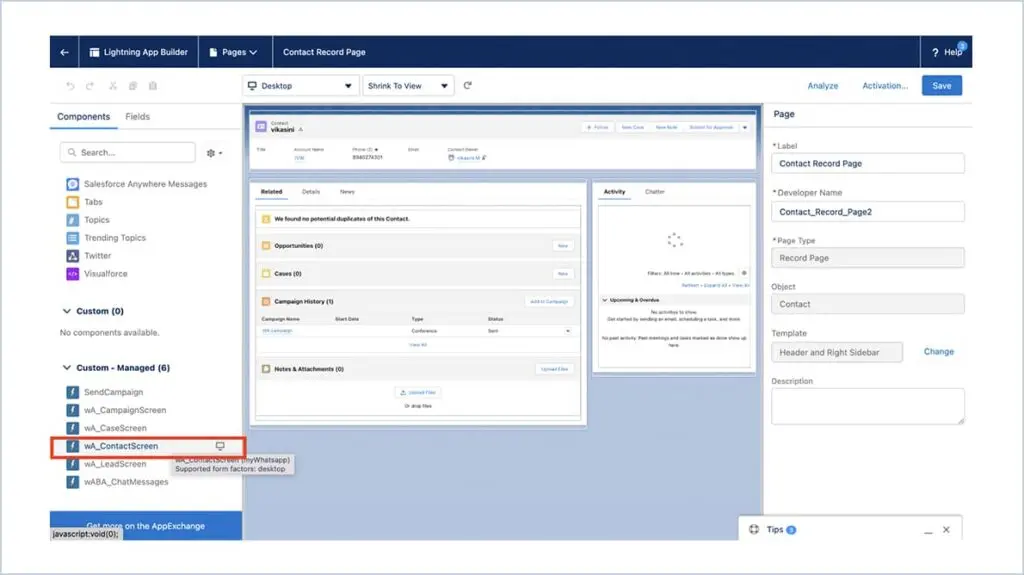Open the Tips panel
1024x575 pixels.
tap(774, 530)
